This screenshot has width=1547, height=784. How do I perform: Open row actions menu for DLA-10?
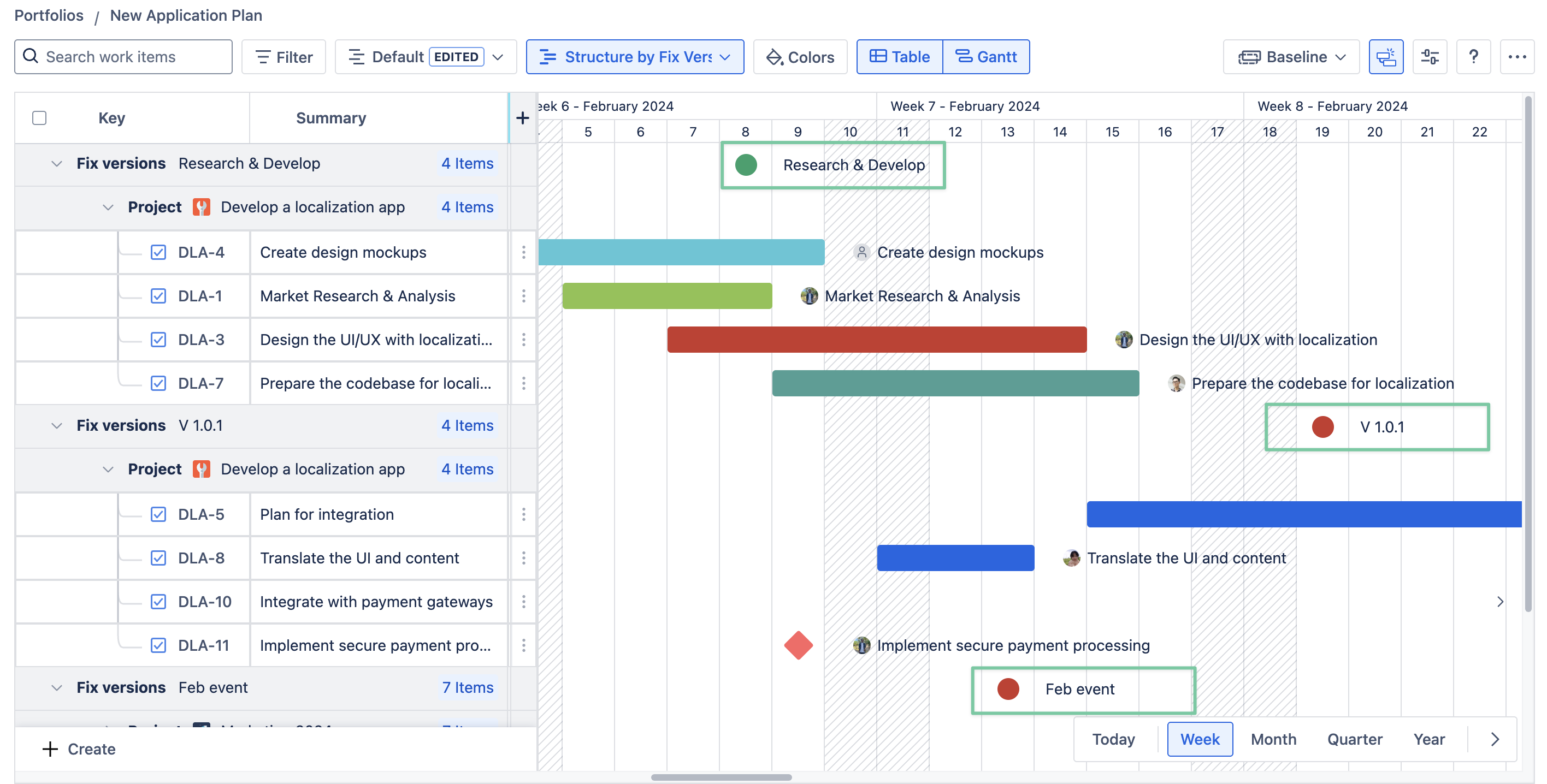(523, 602)
